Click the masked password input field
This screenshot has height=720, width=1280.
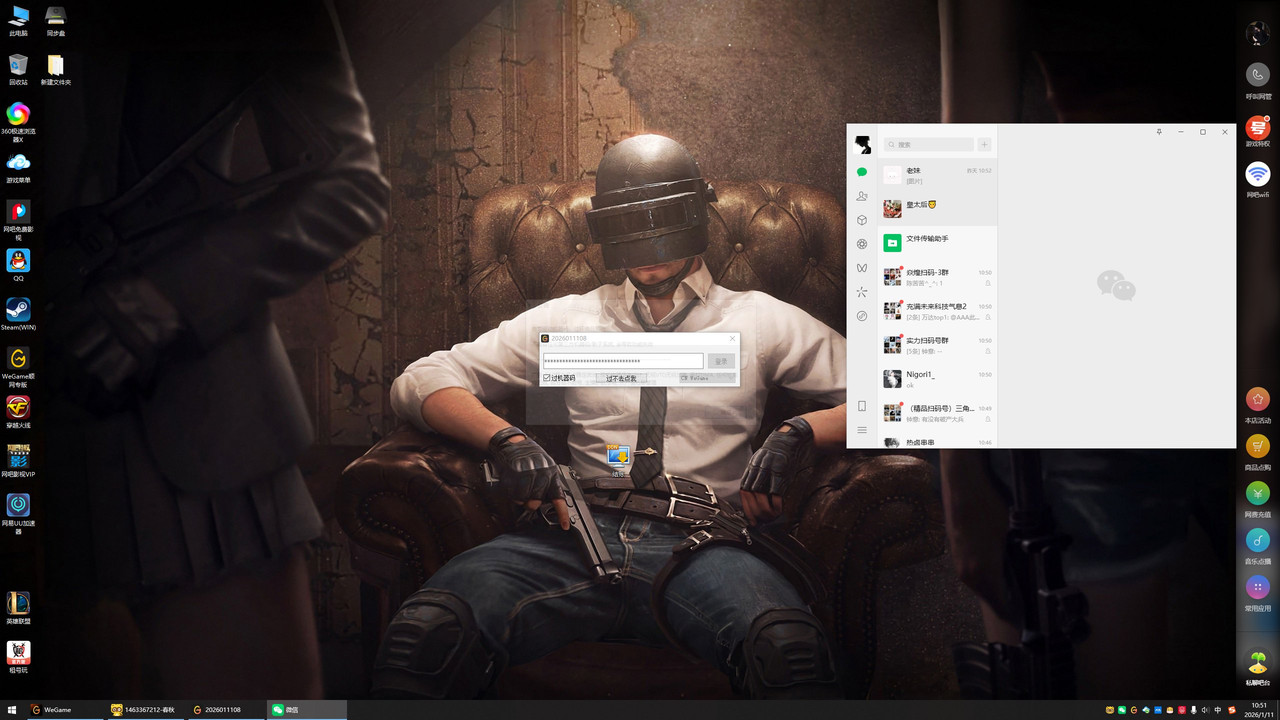(622, 361)
